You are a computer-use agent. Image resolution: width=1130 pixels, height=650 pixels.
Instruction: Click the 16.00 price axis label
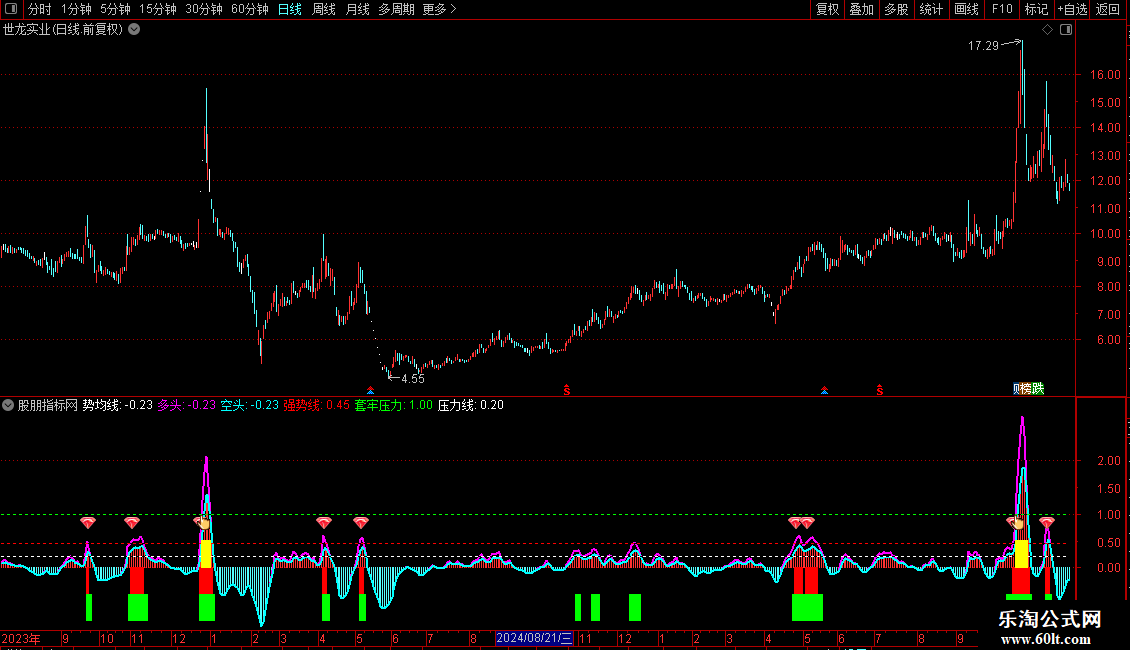tap(1105, 75)
